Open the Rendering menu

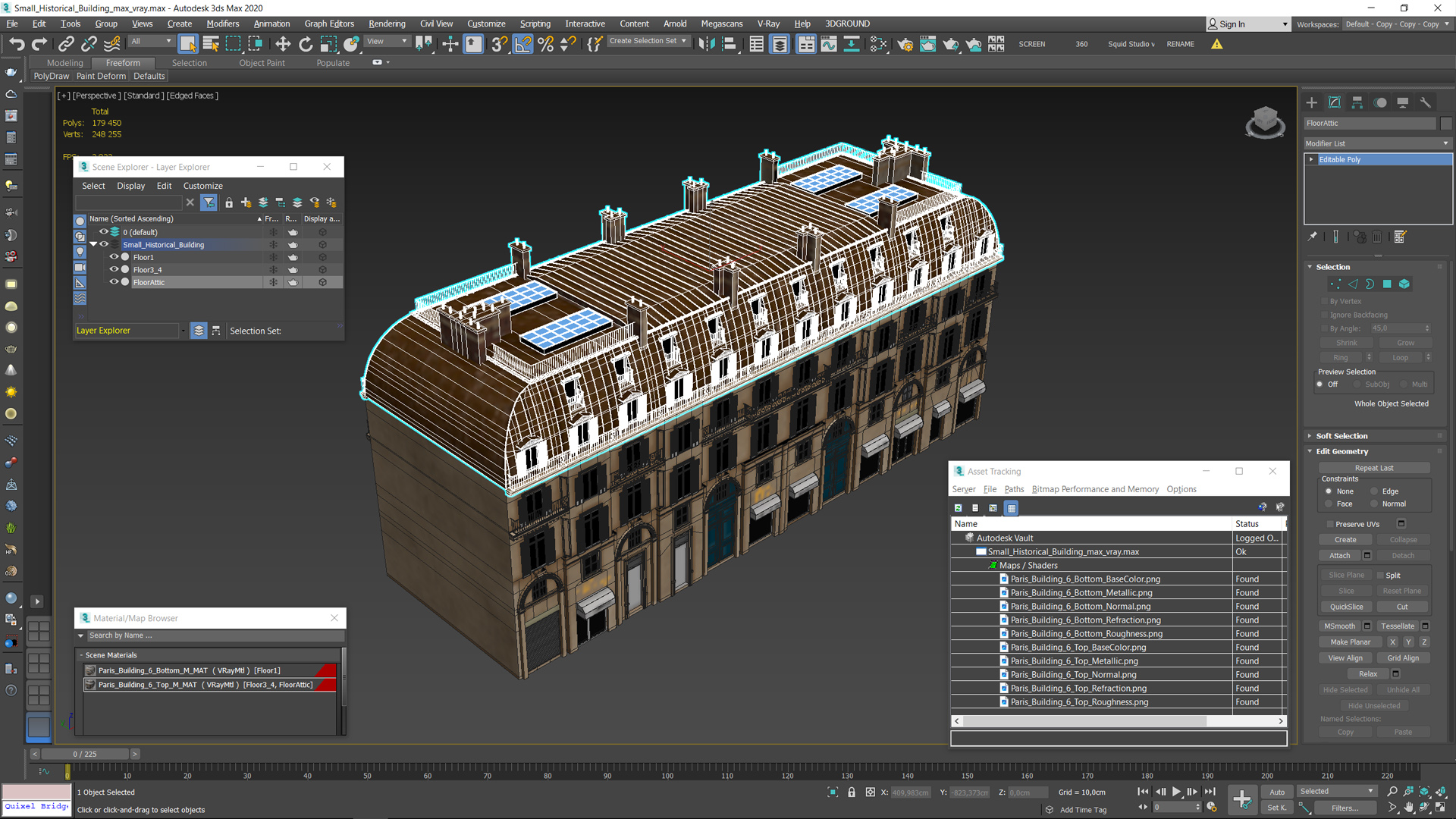[x=387, y=24]
